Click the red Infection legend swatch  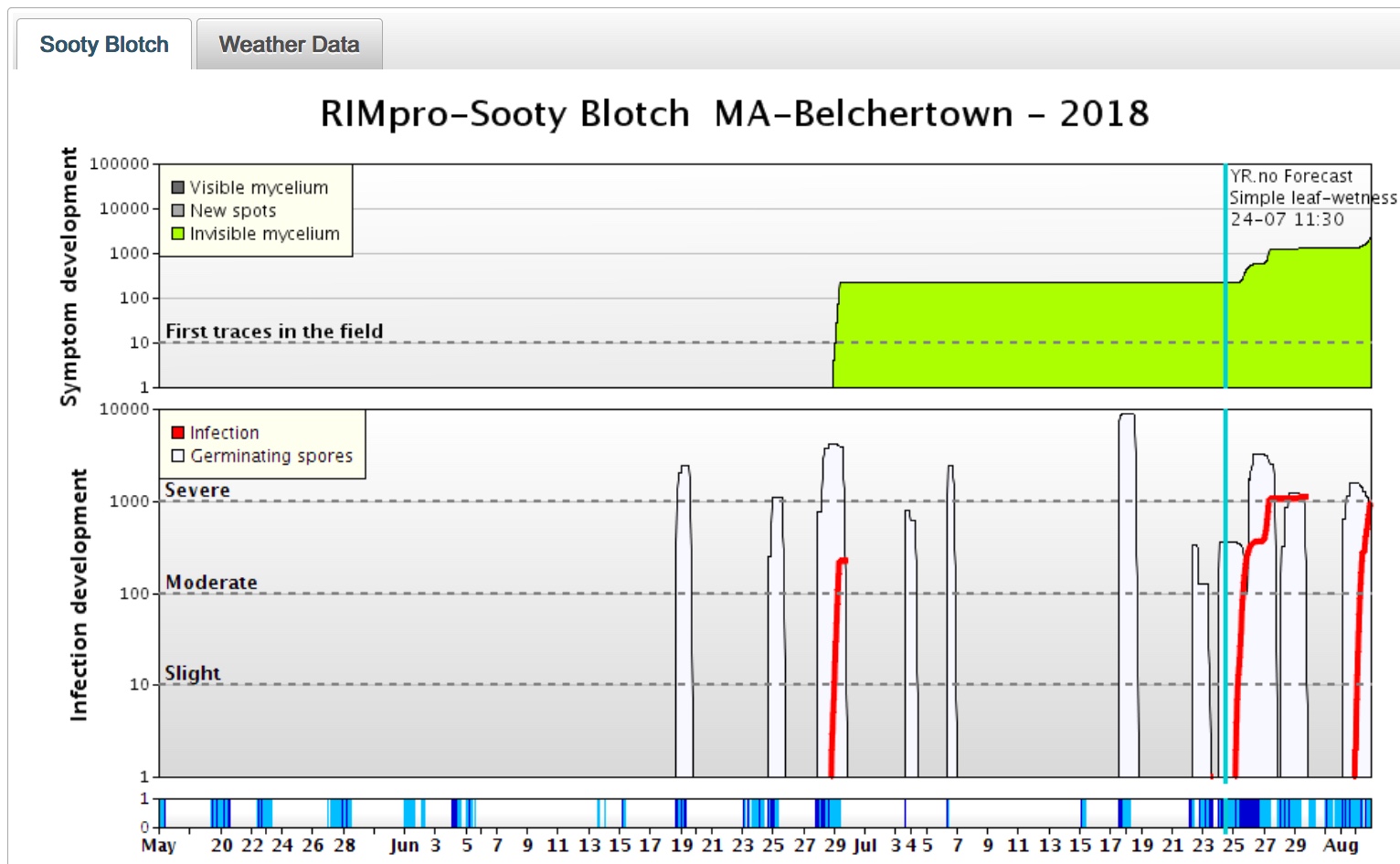pyautogui.click(x=178, y=433)
